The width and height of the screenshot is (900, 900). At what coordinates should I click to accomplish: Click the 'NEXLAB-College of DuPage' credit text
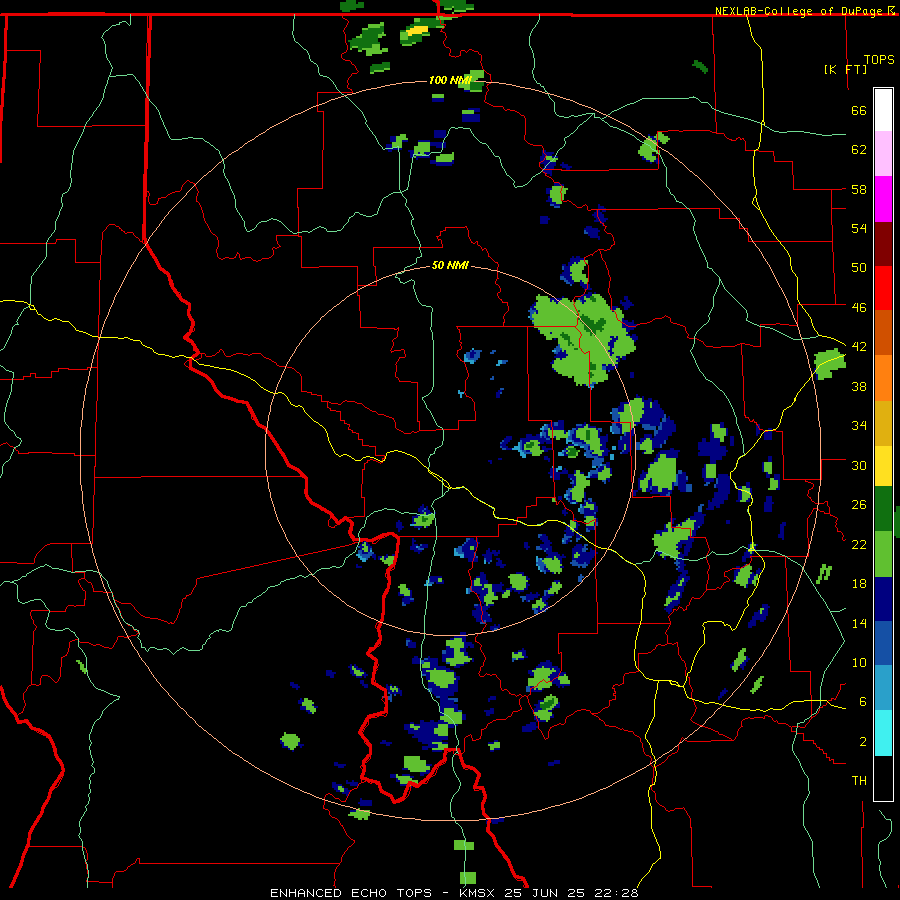click(x=800, y=11)
